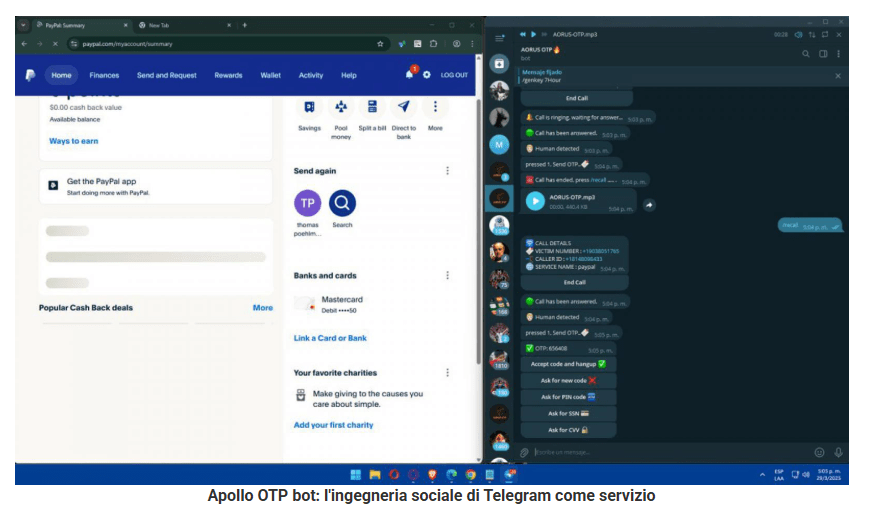The width and height of the screenshot is (884, 512).
Task: Dismiss the pinned Mensaje fijado bar
Action: 838,76
